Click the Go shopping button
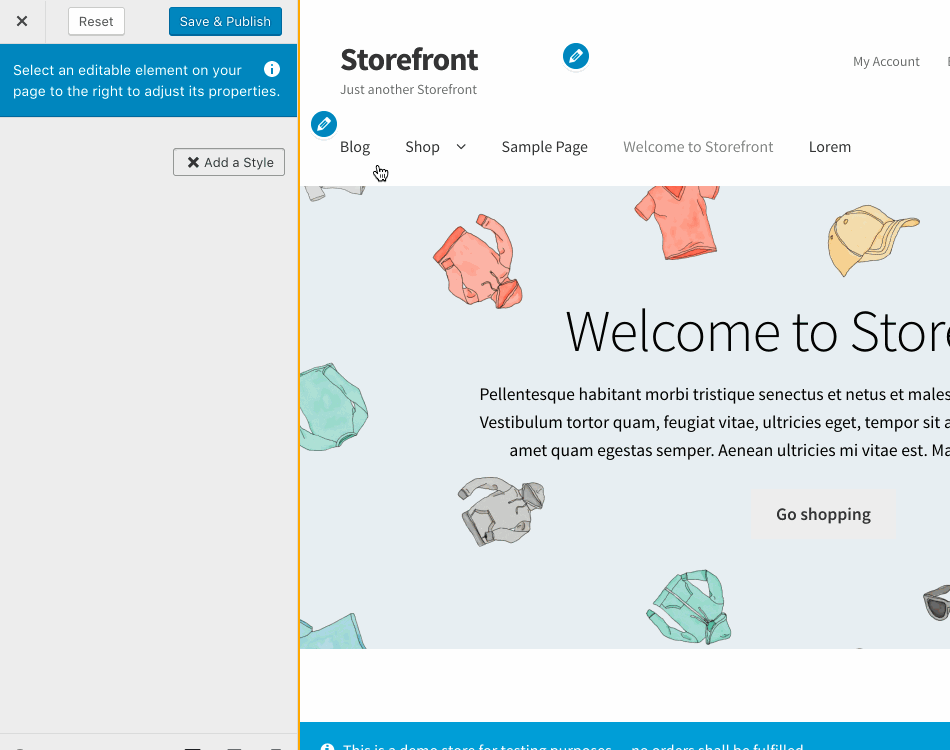The width and height of the screenshot is (950, 750). (x=822, y=513)
